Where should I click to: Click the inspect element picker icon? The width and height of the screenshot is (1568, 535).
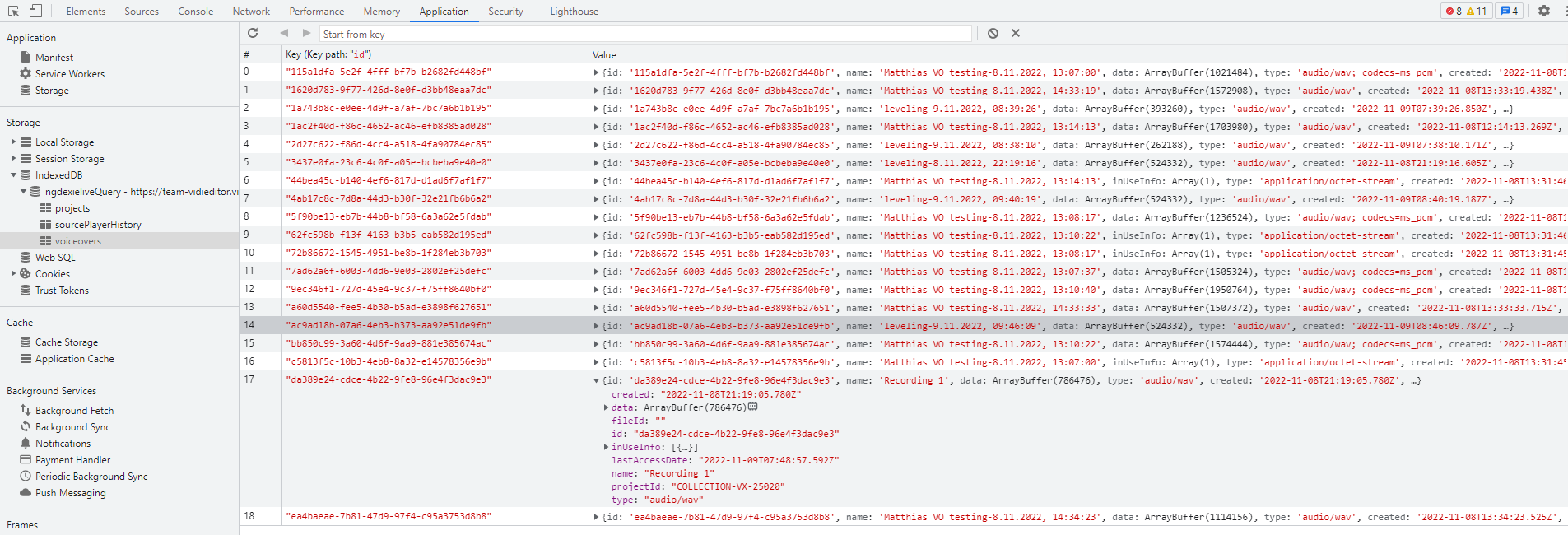pyautogui.click(x=13, y=11)
